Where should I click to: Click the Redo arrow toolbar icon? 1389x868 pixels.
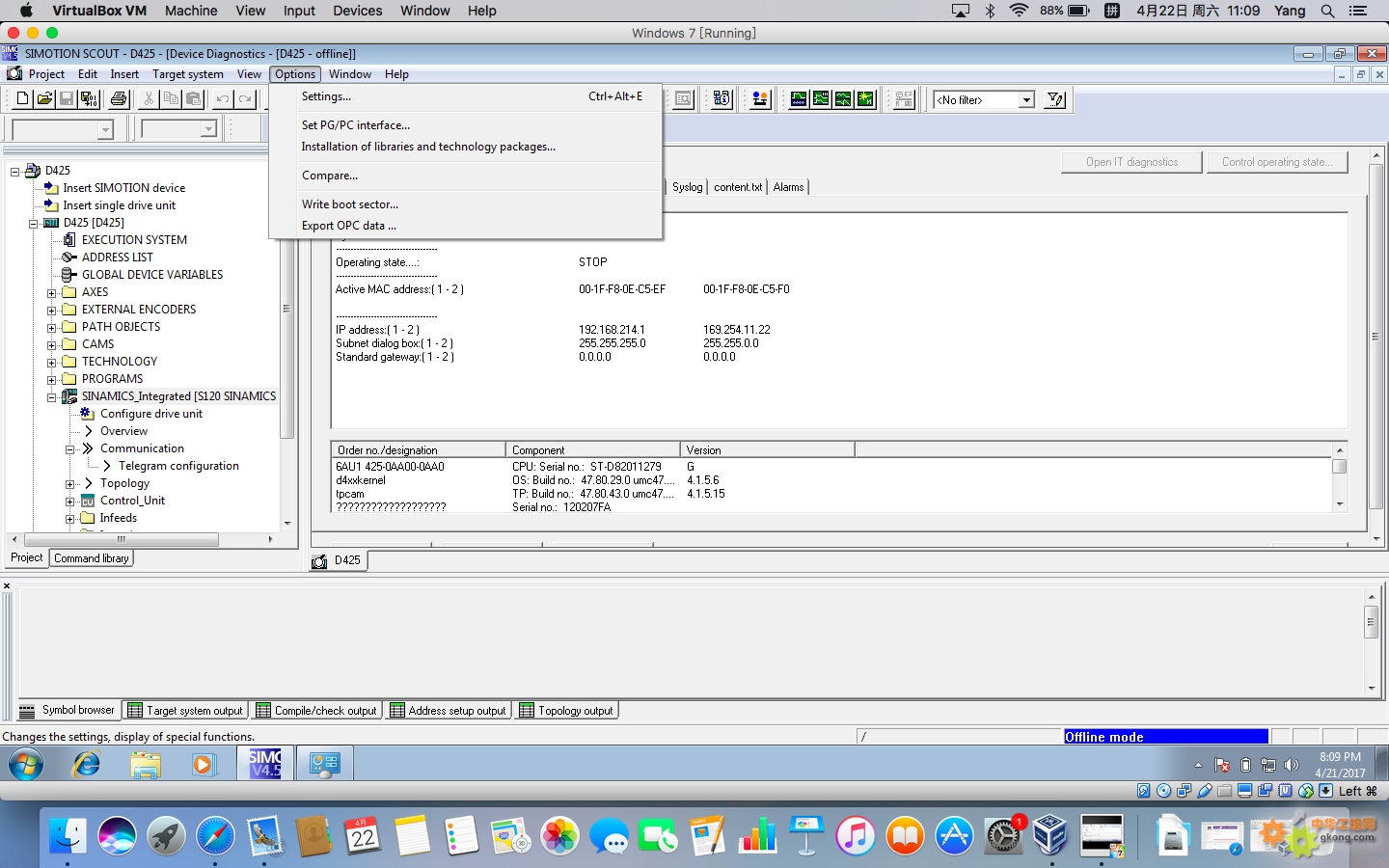(245, 98)
